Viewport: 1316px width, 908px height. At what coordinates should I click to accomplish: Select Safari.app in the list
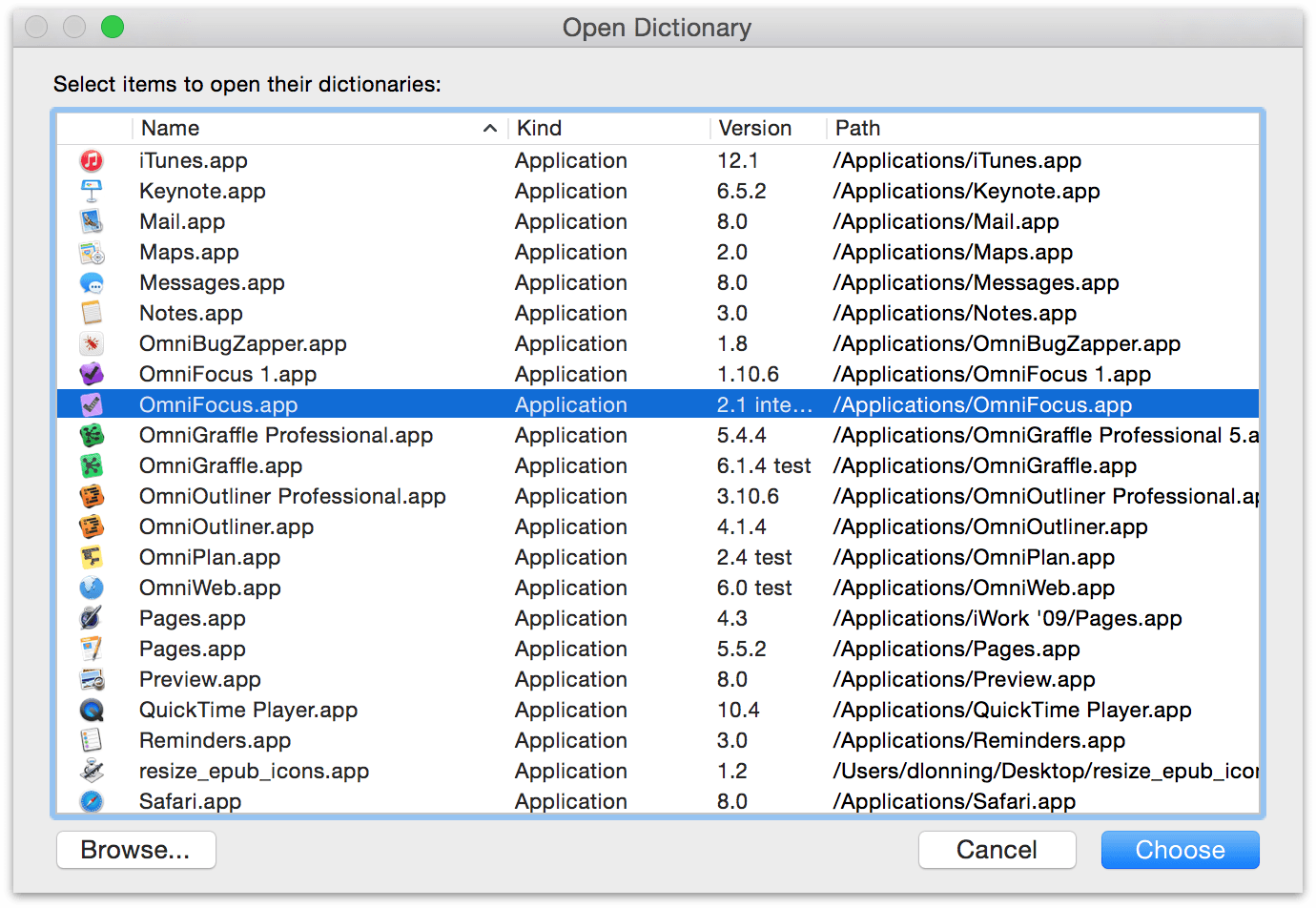[191, 801]
